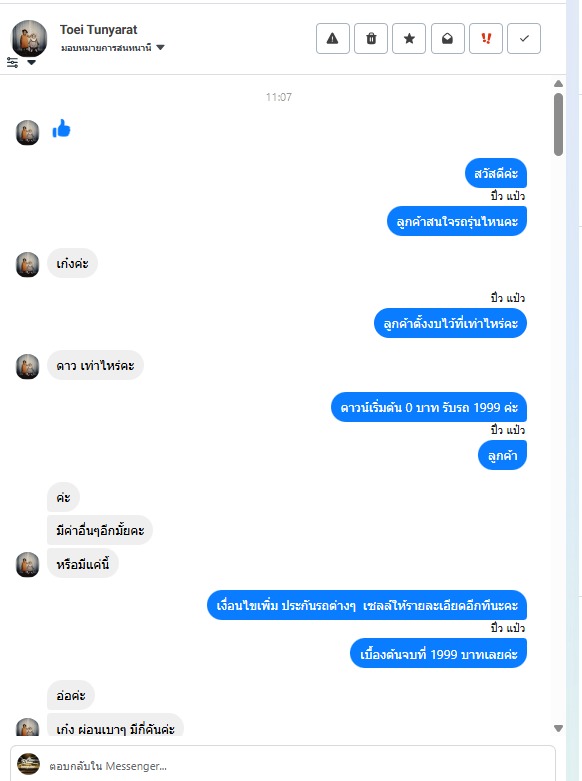Expand the assign conversation dropdown arrow

click(x=160, y=48)
